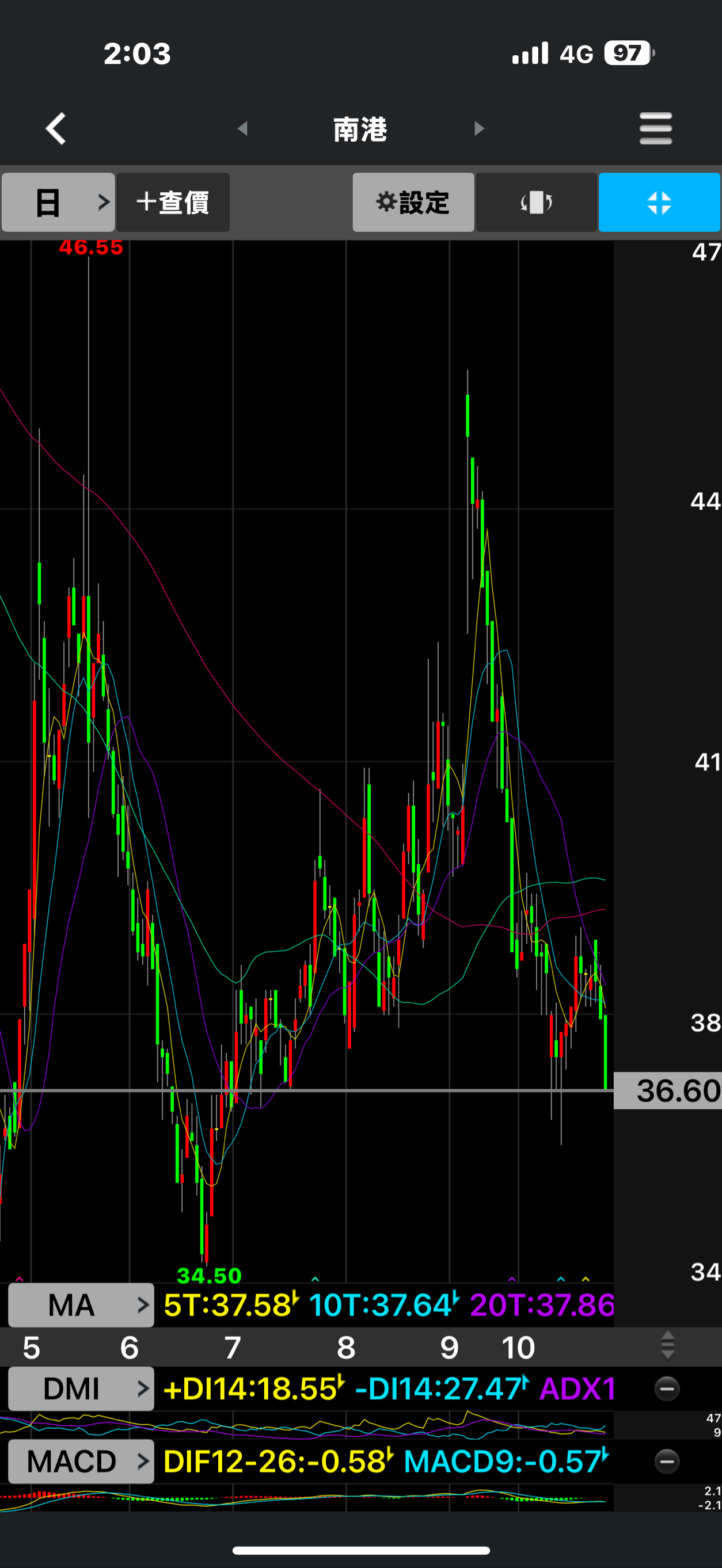The image size is (722, 1568).
Task: Tap the DIF12-26:-0.58 value
Action: (x=278, y=1461)
